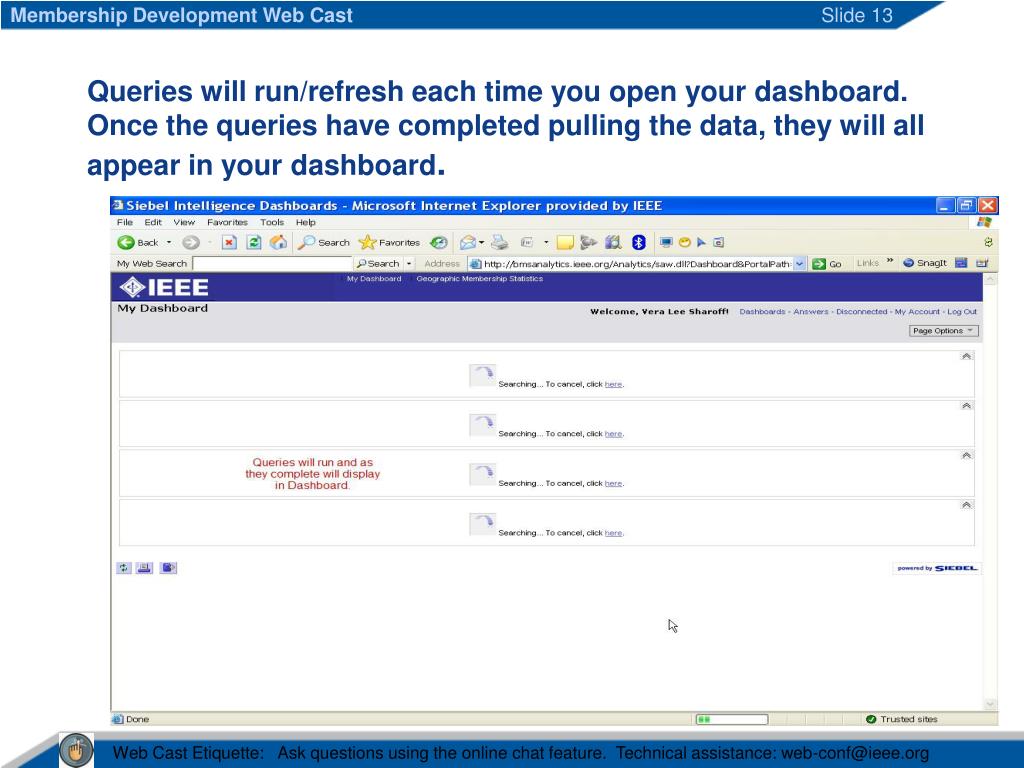This screenshot has height=768, width=1024.
Task: Click the Mail envelope icon
Action: coord(467,243)
